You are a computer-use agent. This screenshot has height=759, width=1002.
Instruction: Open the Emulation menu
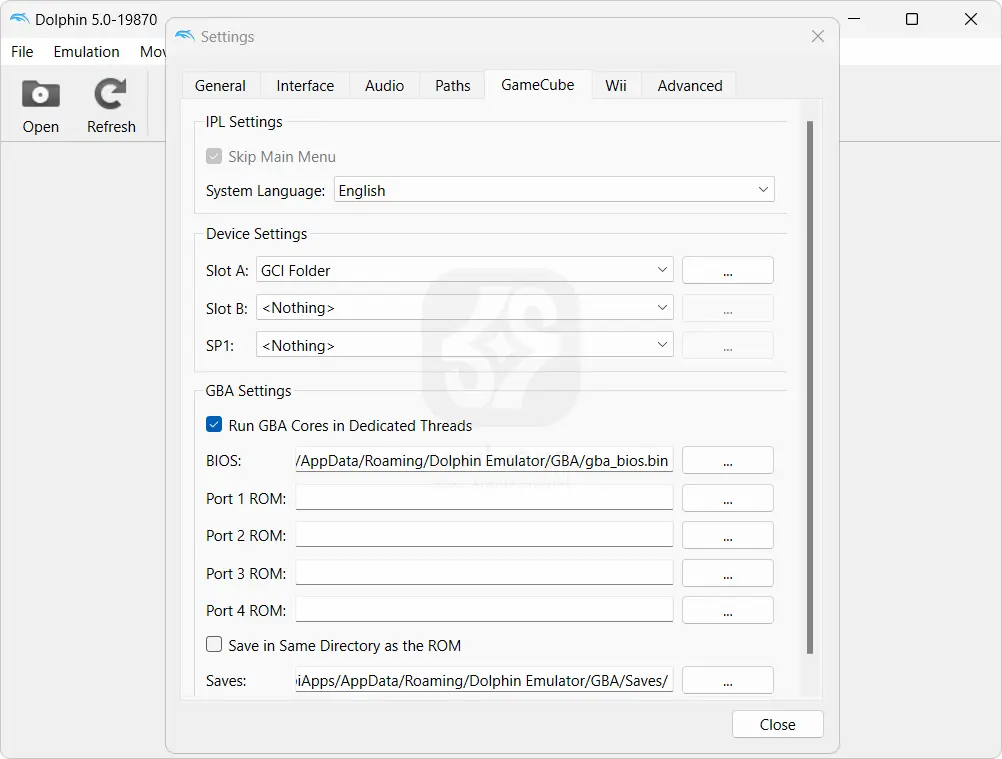click(86, 51)
